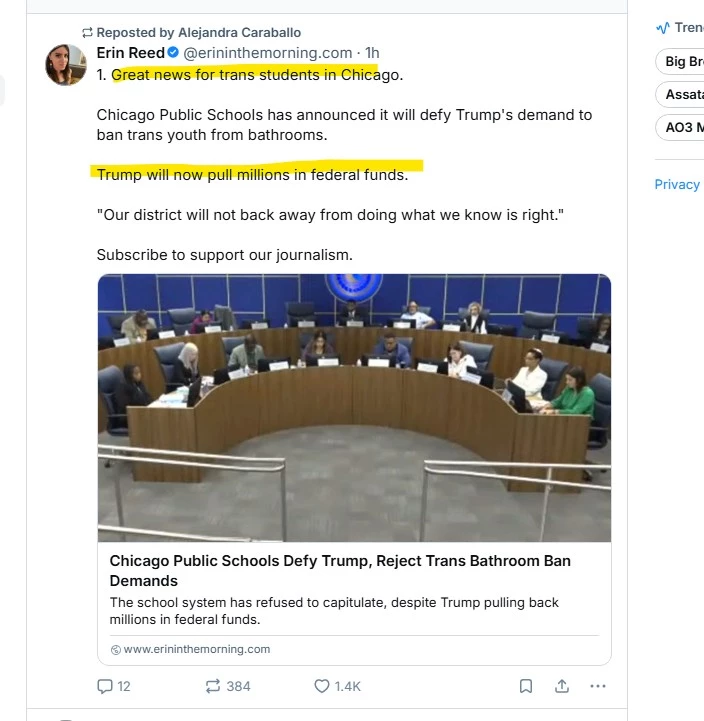
Task: Click the repost icon beside 'Reposted by'
Action: coord(87,33)
